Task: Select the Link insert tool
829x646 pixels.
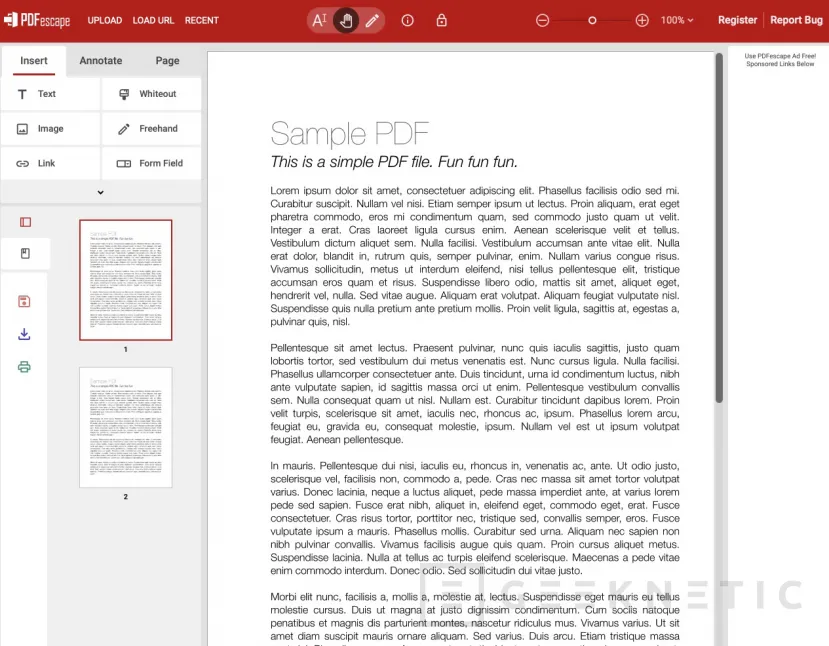Action: click(x=50, y=163)
